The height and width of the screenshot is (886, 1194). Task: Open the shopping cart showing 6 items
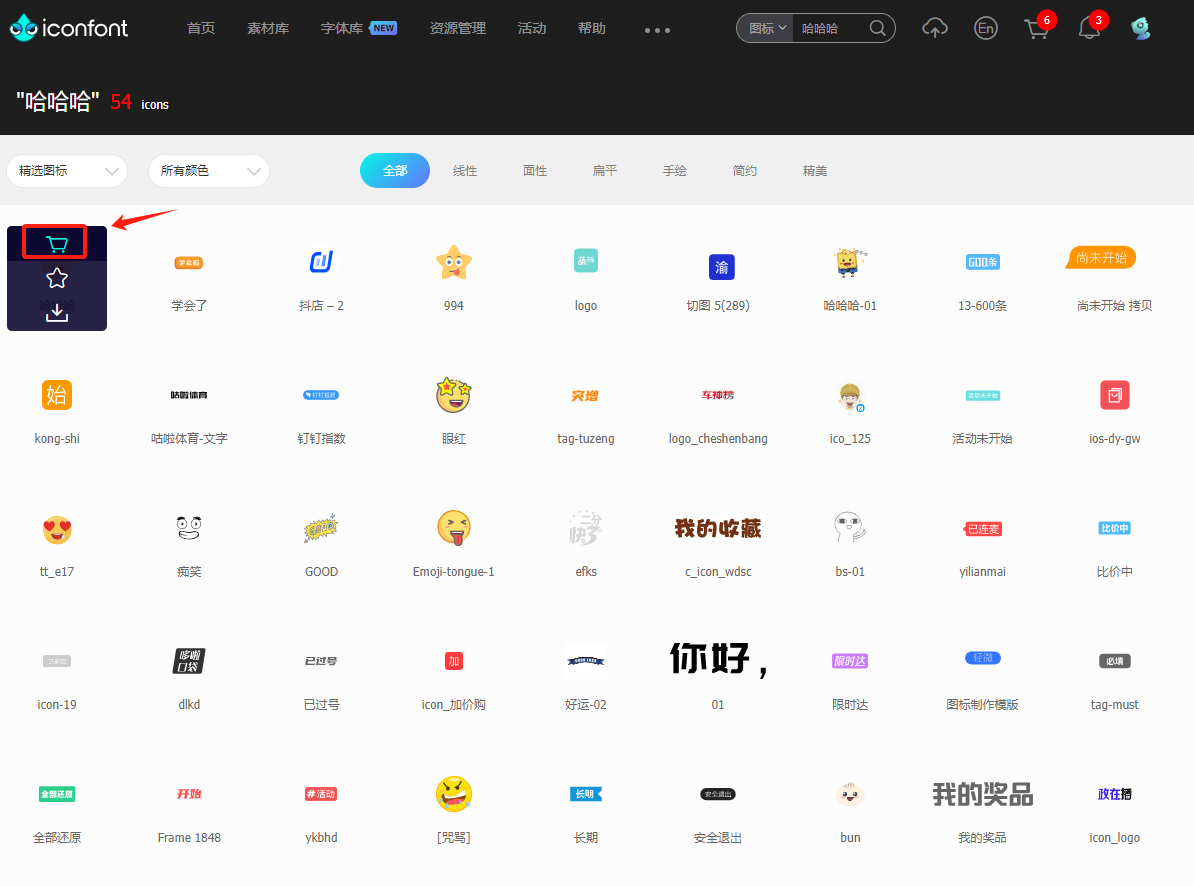(1036, 28)
